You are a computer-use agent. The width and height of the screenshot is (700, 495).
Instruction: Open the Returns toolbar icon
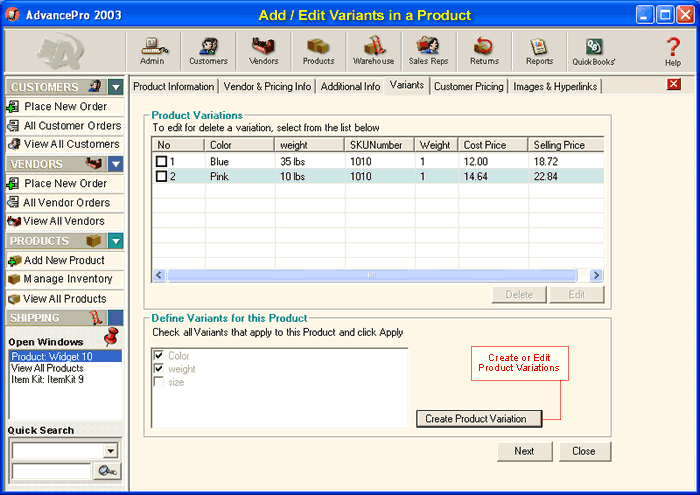[484, 51]
